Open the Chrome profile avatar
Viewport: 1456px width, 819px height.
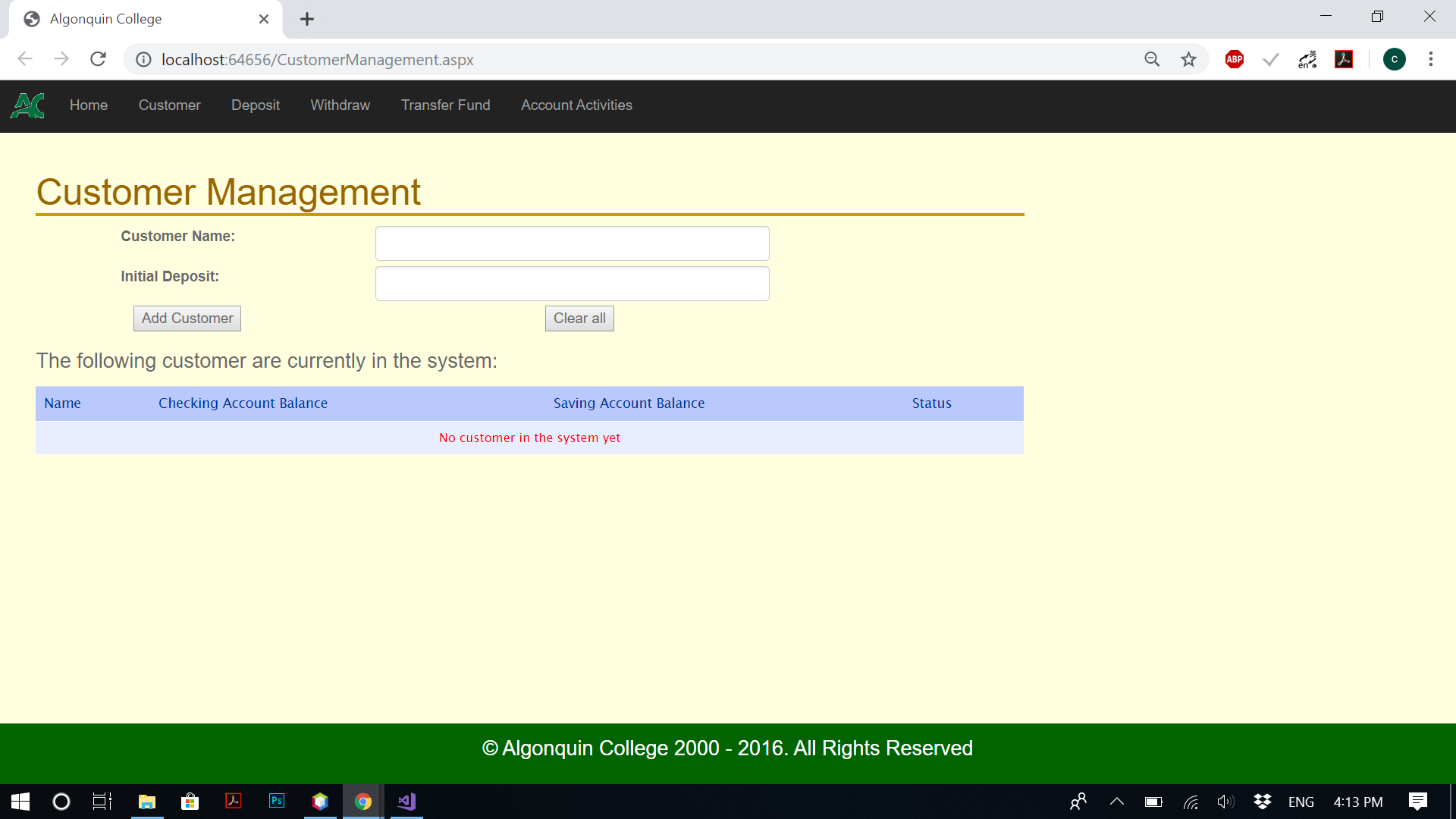pos(1394,59)
